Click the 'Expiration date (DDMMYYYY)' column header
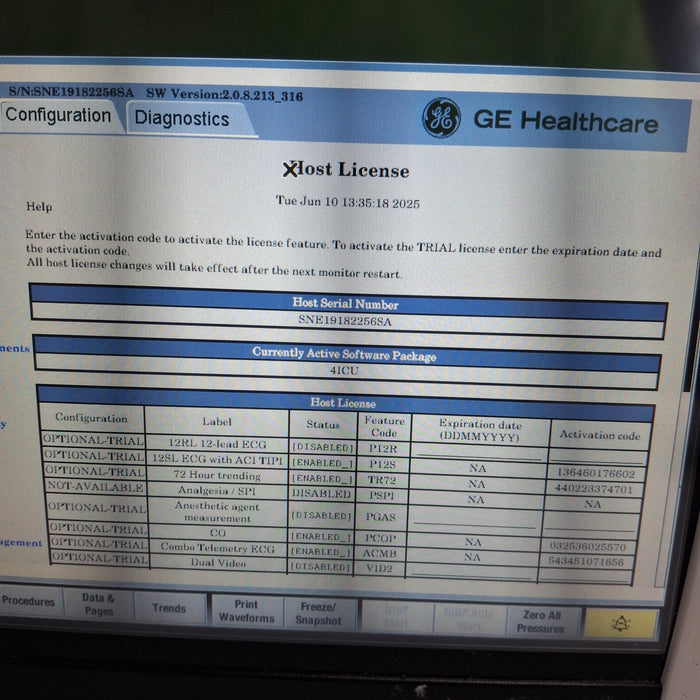700x700 pixels. (x=480, y=430)
